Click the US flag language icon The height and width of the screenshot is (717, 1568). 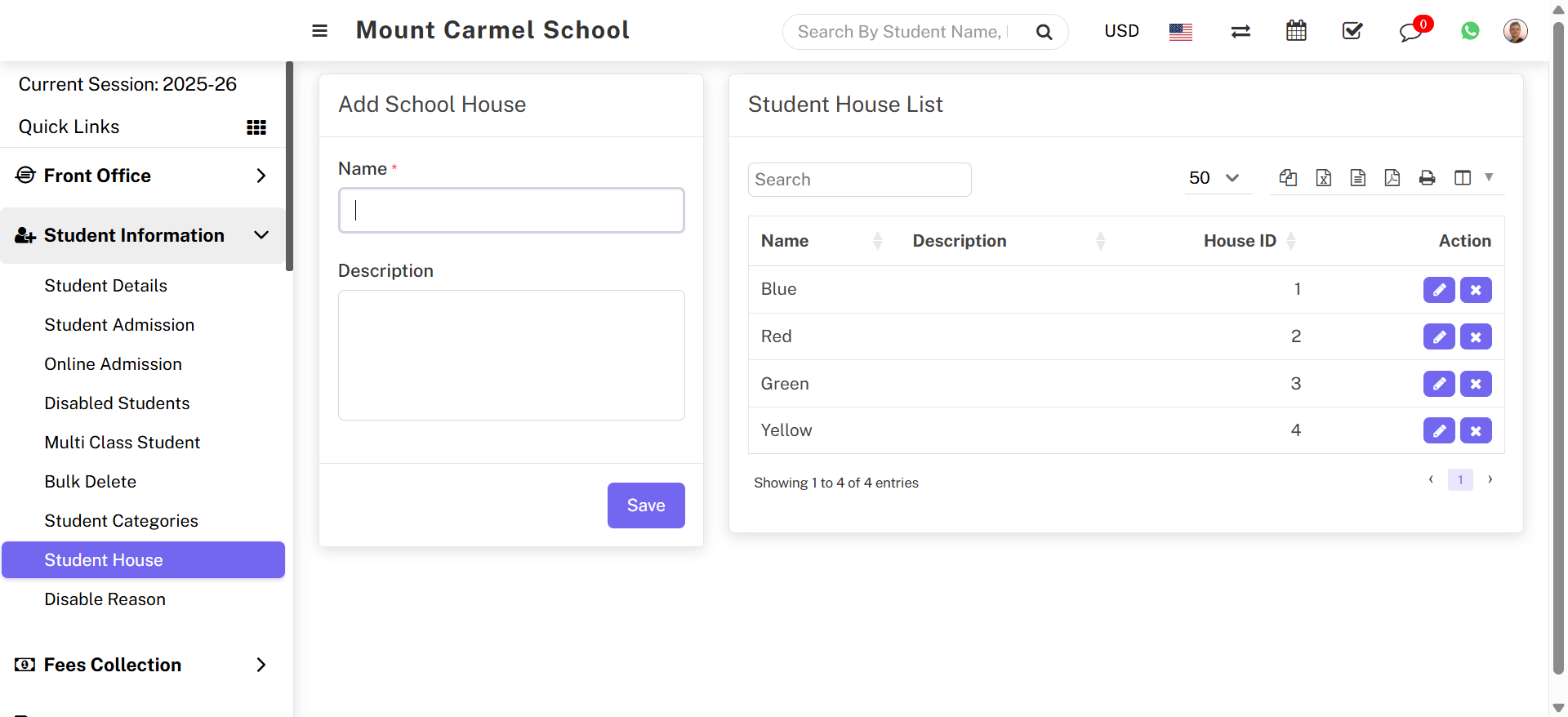[x=1180, y=32]
